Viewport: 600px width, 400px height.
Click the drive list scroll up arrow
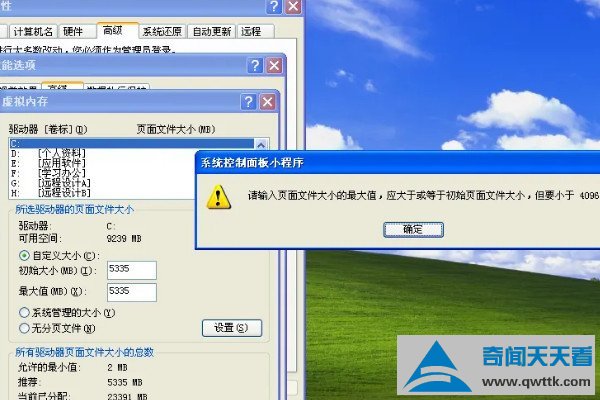(261, 145)
